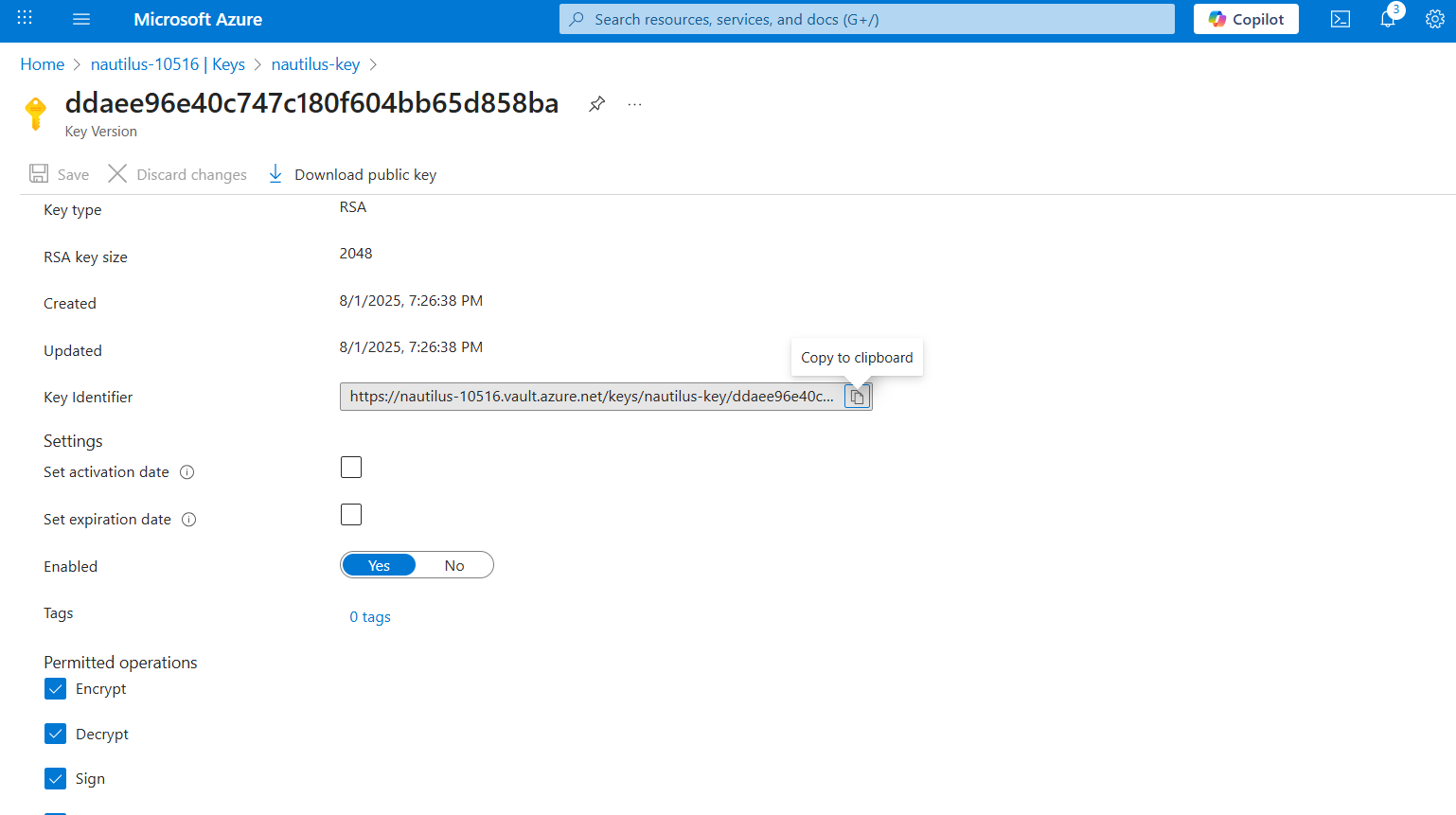1456x815 pixels.
Task: Open nautilus-key breadcrumb
Action: (315, 64)
